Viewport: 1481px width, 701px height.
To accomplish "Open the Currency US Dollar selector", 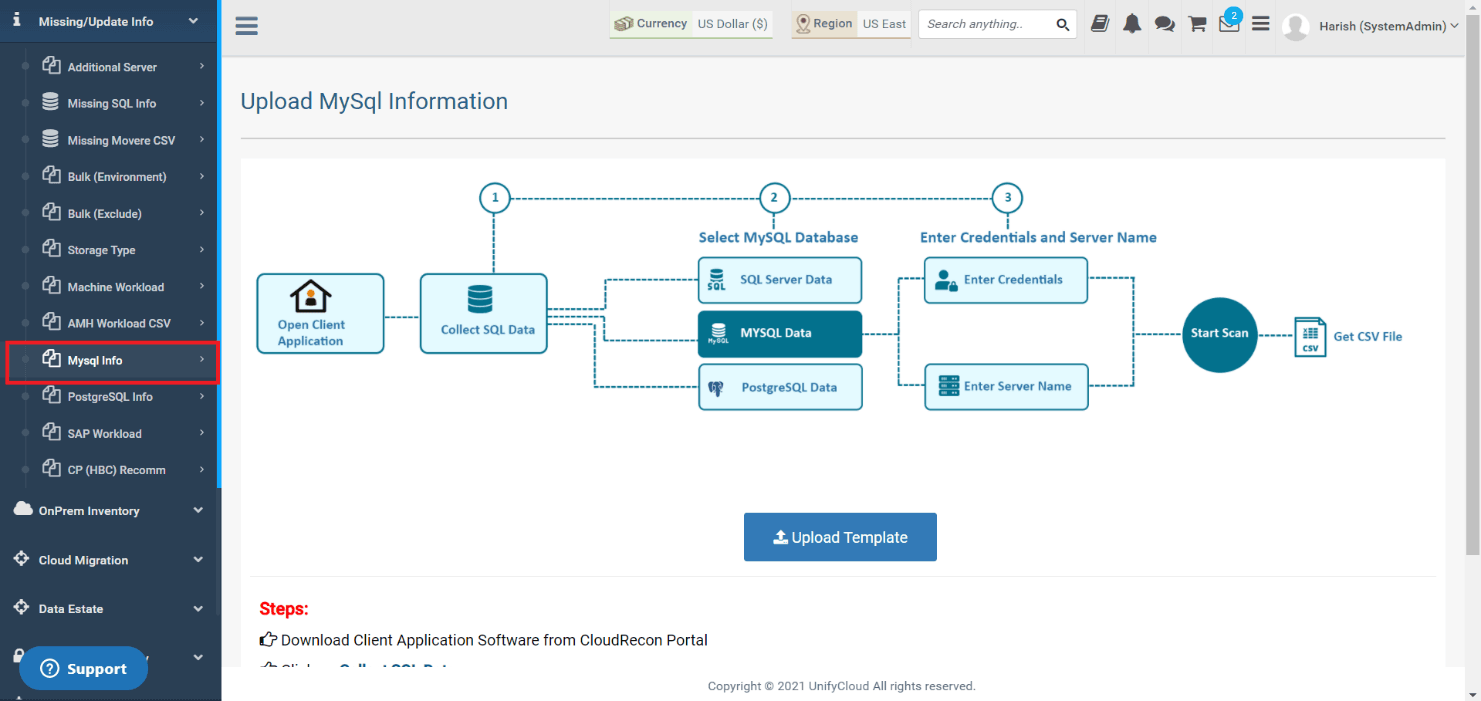I will [x=691, y=24].
